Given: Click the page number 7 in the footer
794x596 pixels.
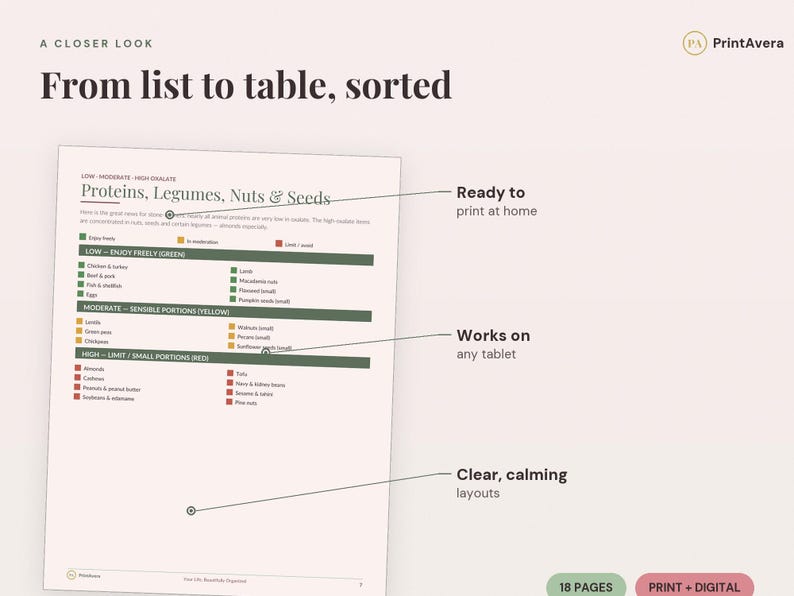Looking at the screenshot, I should click(361, 585).
